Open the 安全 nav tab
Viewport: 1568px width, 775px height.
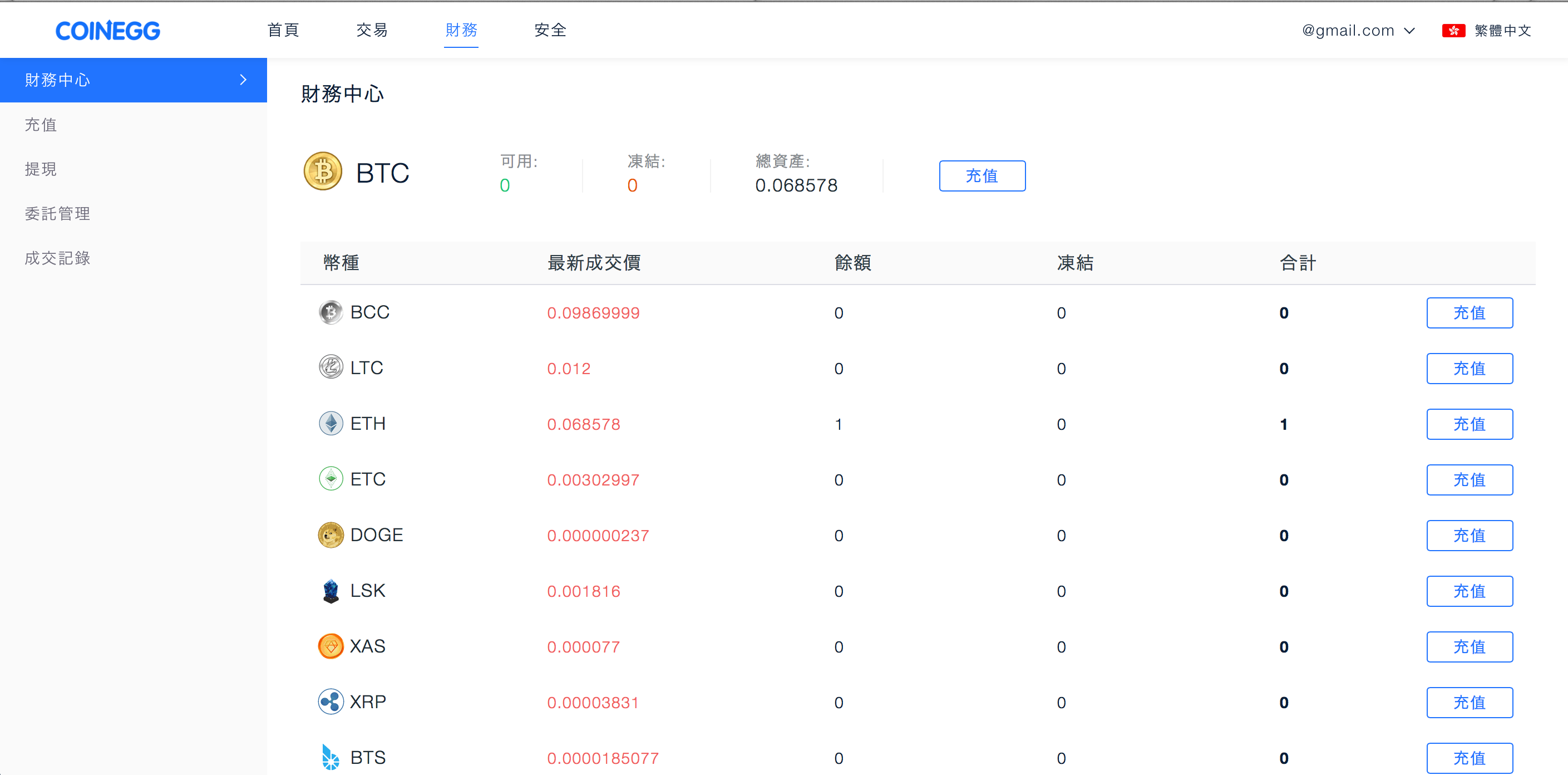pyautogui.click(x=550, y=30)
